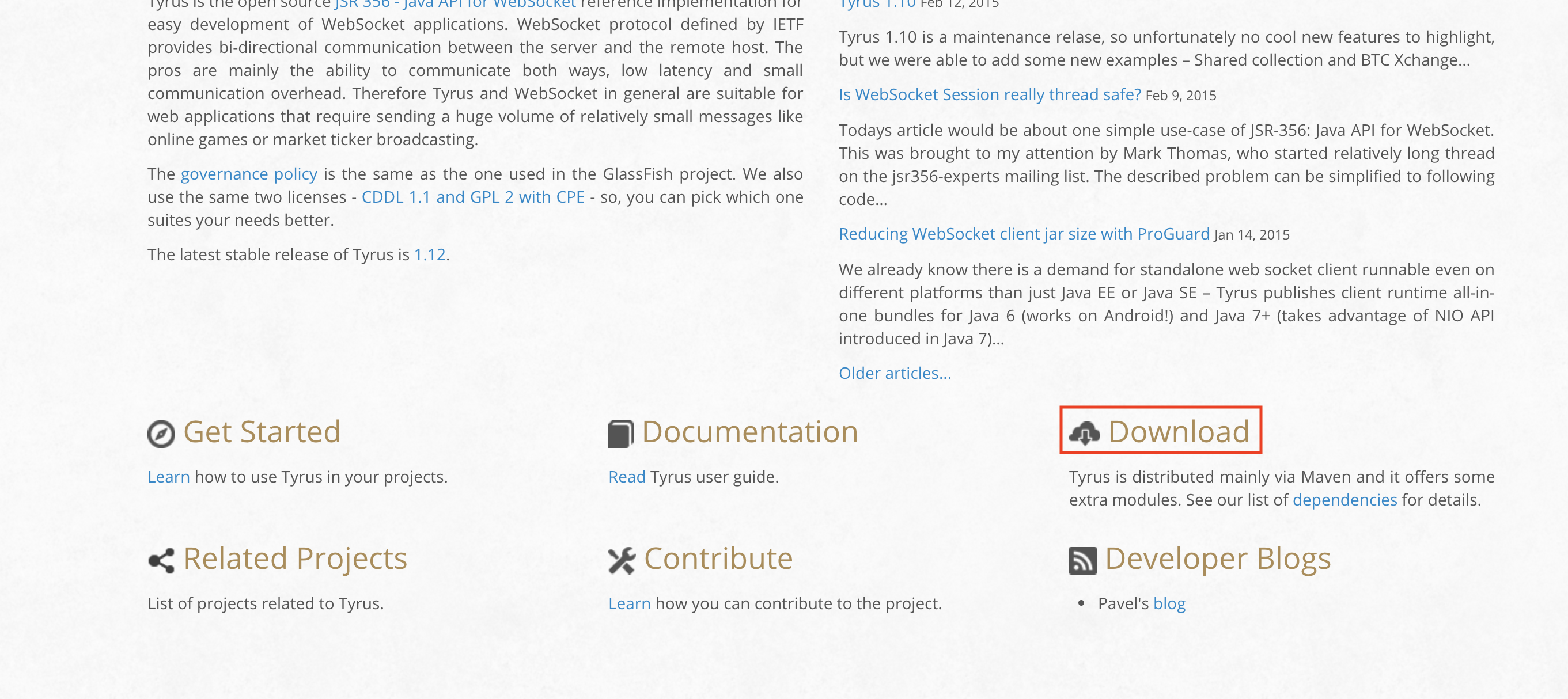Click the 'Jan 14, 2015' date text

click(1252, 235)
